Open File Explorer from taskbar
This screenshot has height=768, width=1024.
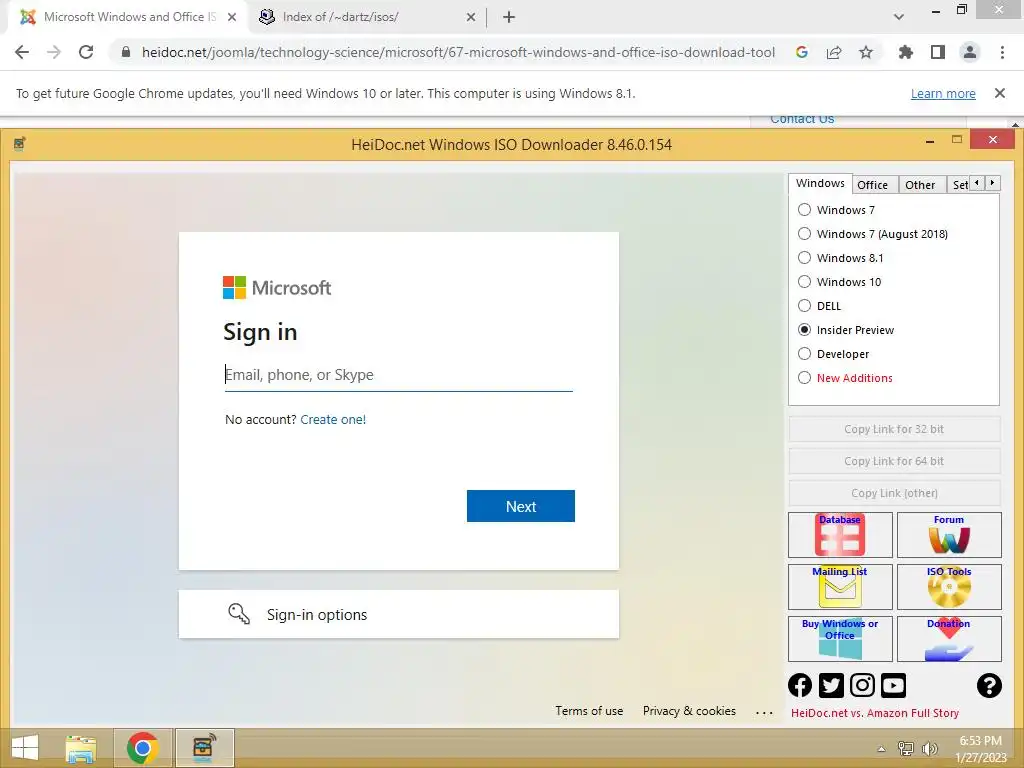(81, 748)
